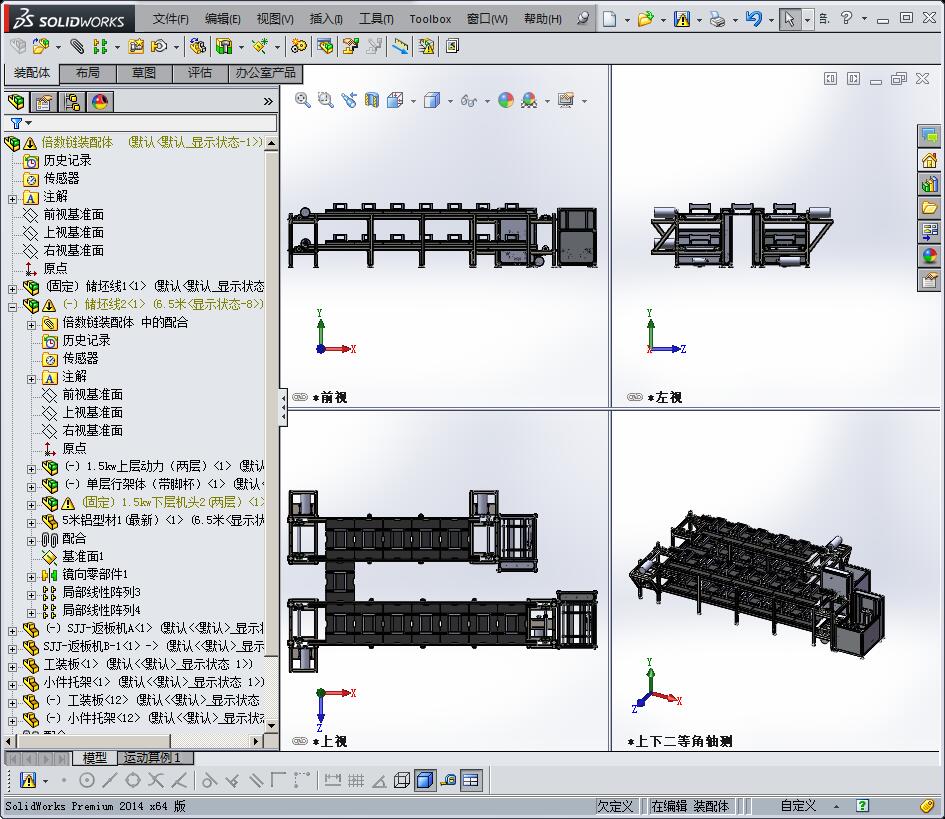
Task: Click the Home icon in right task pane
Action: 929,160
